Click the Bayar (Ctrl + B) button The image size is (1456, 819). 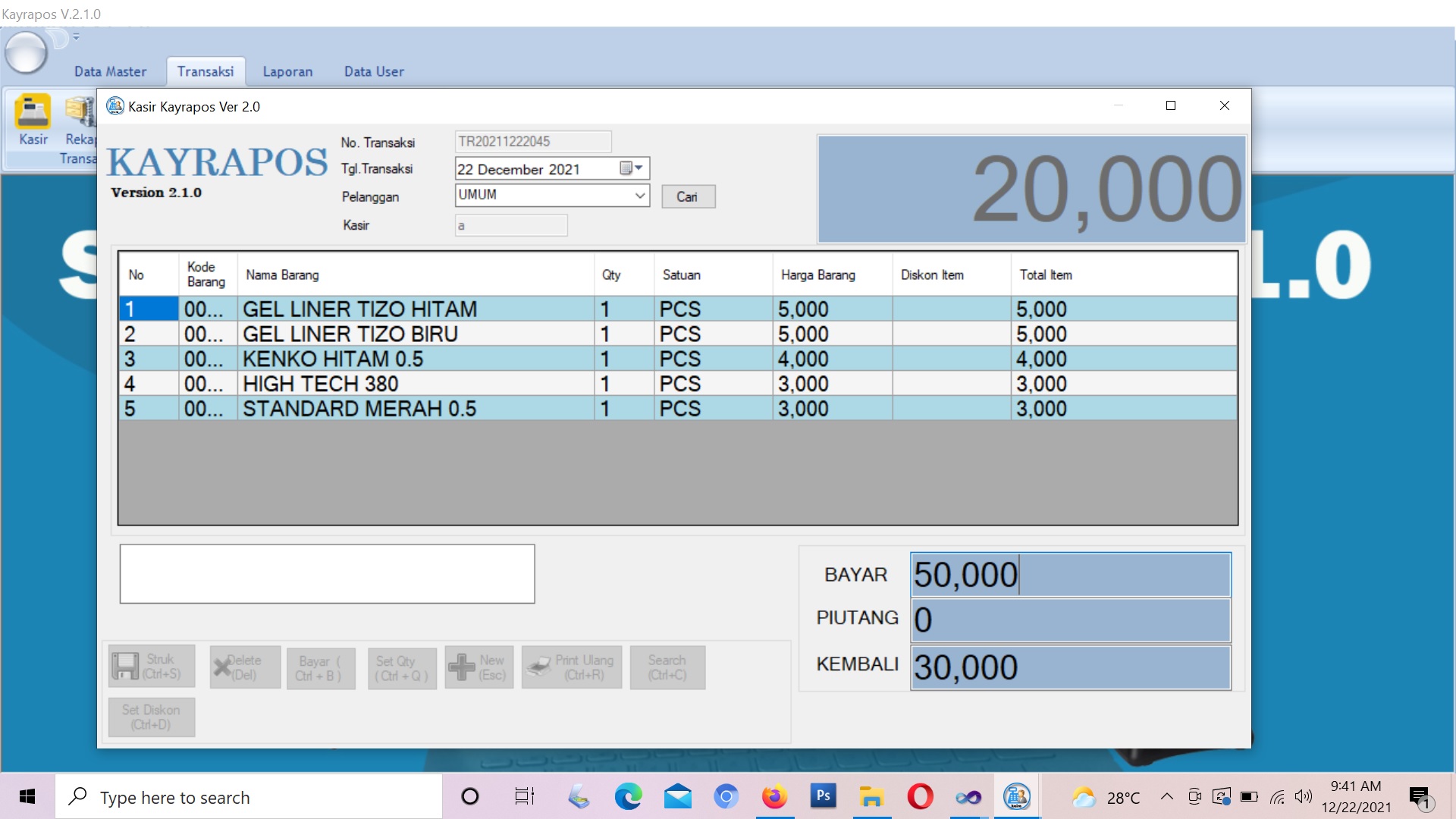[321, 668]
